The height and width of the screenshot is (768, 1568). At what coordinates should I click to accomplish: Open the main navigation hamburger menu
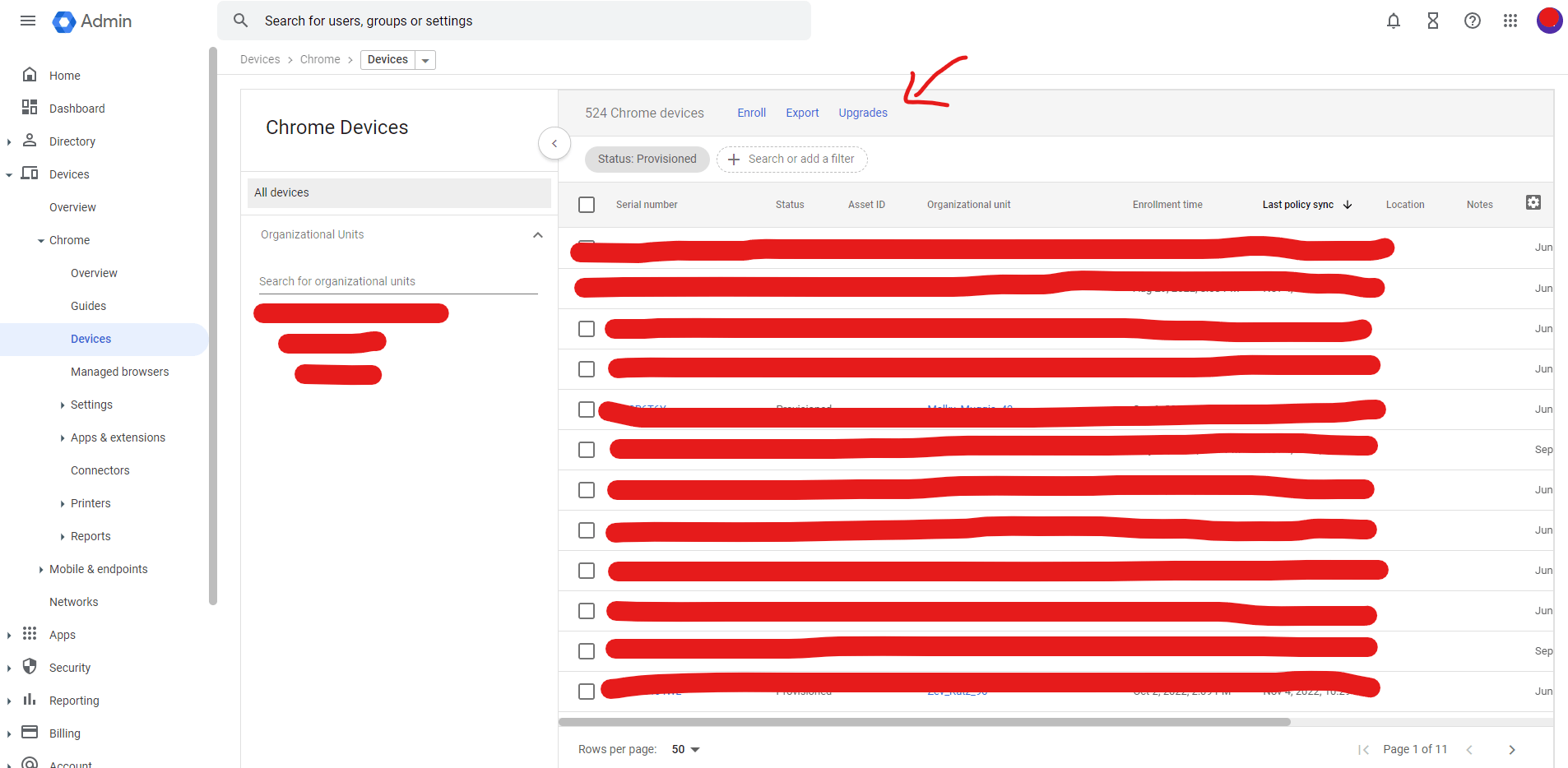(x=27, y=21)
